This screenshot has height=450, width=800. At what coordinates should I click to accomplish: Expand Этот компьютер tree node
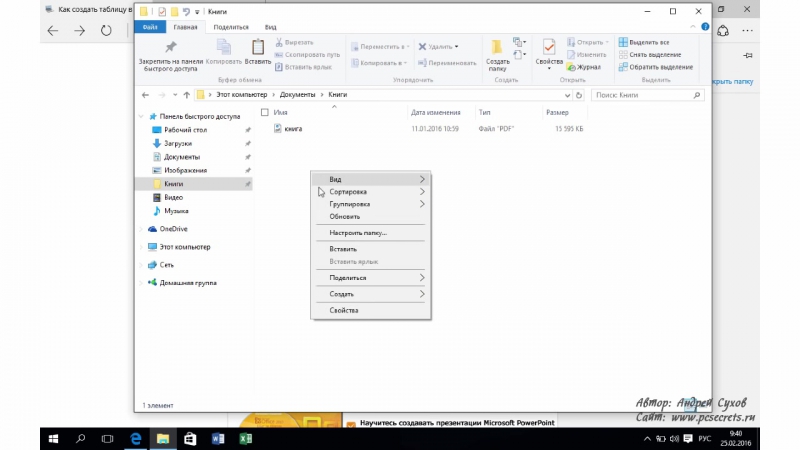(141, 247)
